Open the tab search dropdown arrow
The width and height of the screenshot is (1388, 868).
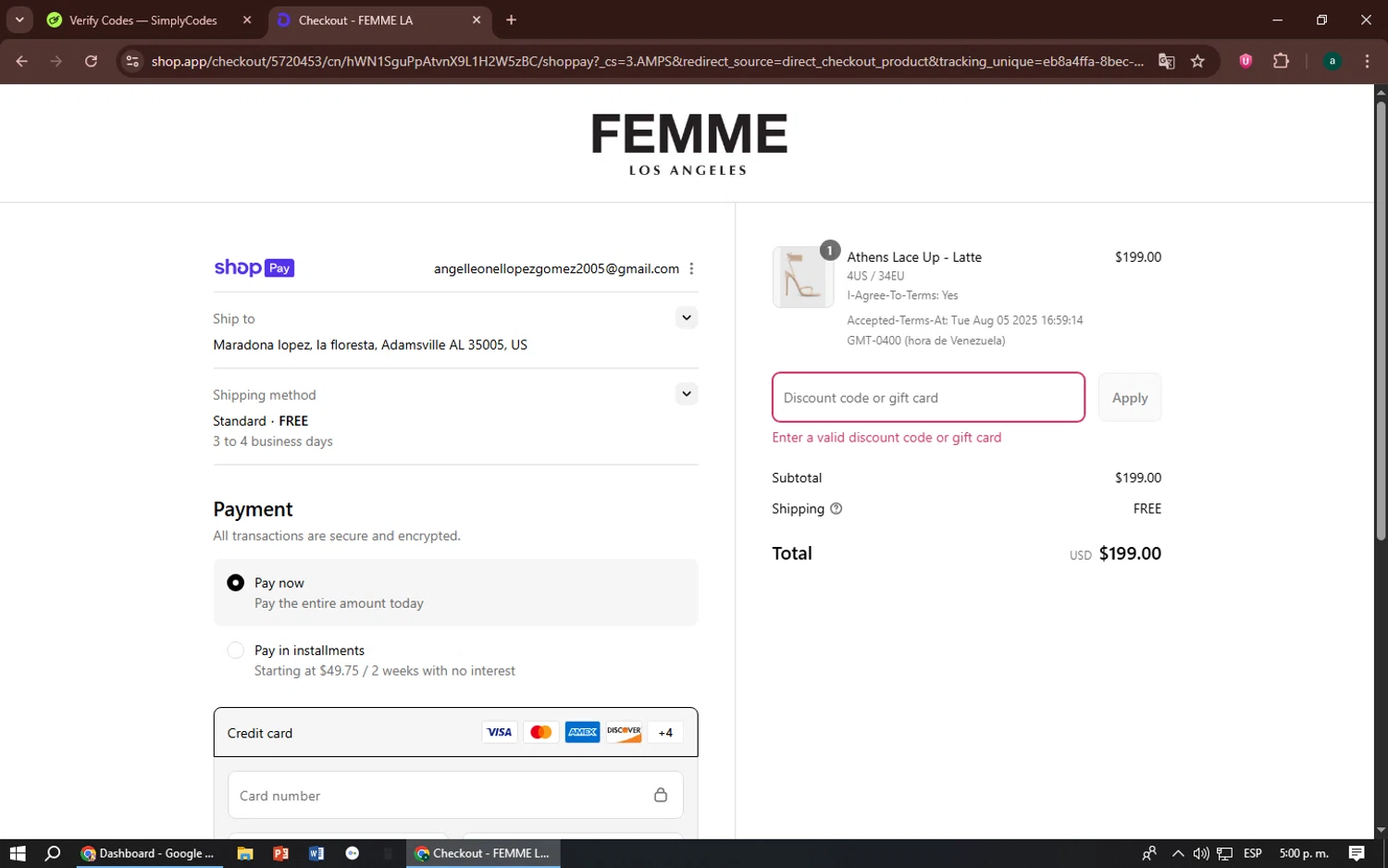click(x=19, y=19)
